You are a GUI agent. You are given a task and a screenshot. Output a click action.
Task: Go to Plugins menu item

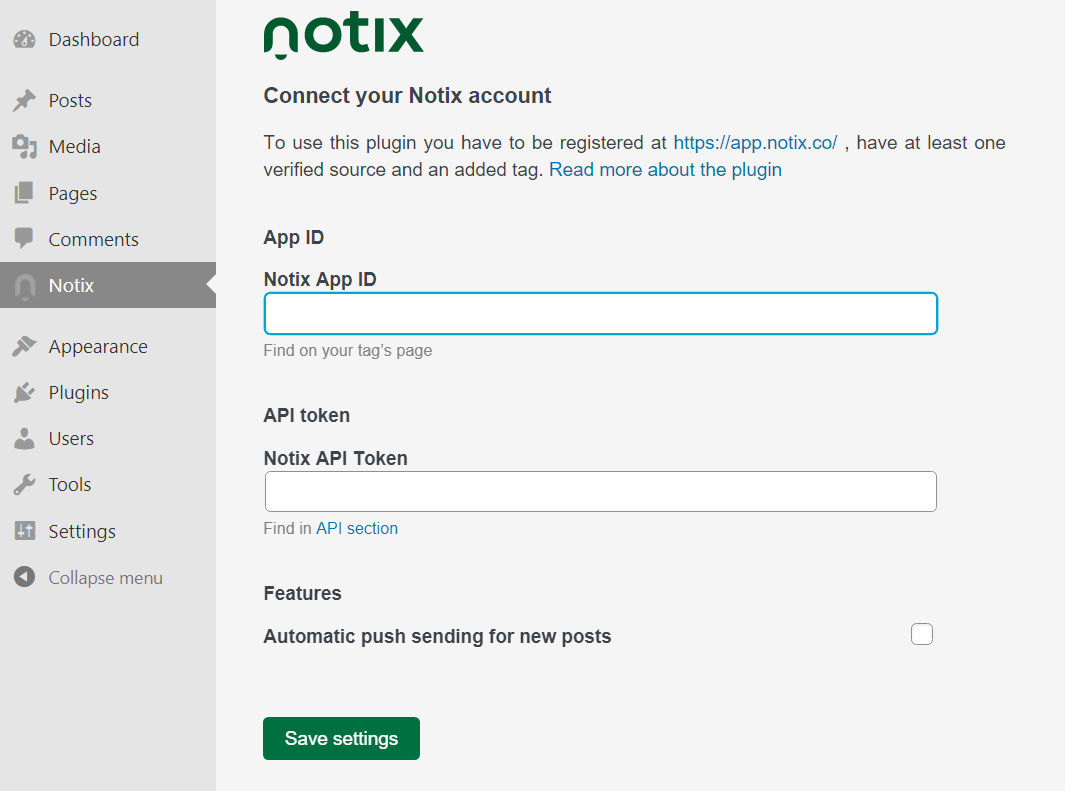click(x=79, y=393)
